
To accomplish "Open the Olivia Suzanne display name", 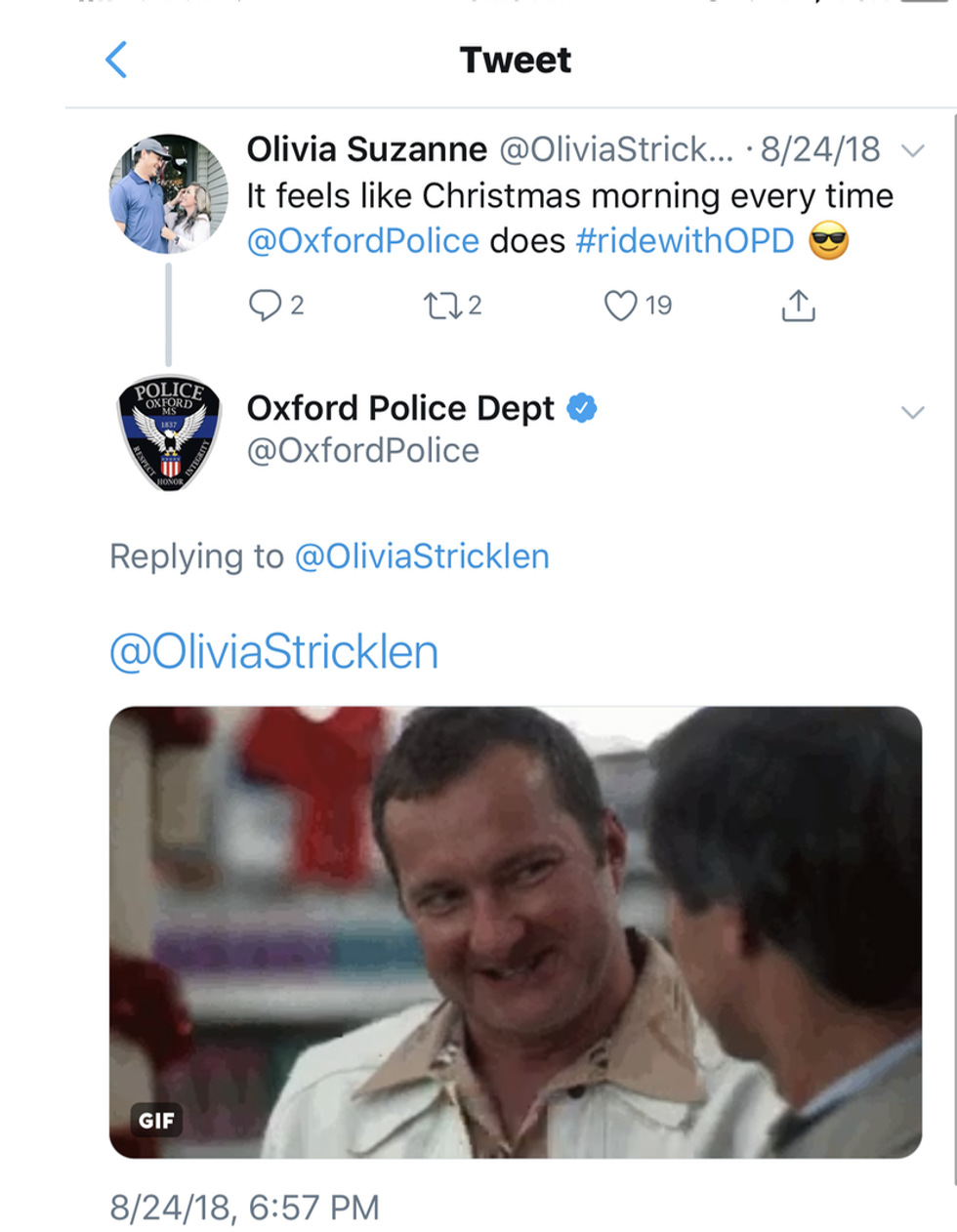I will coord(366,149).
